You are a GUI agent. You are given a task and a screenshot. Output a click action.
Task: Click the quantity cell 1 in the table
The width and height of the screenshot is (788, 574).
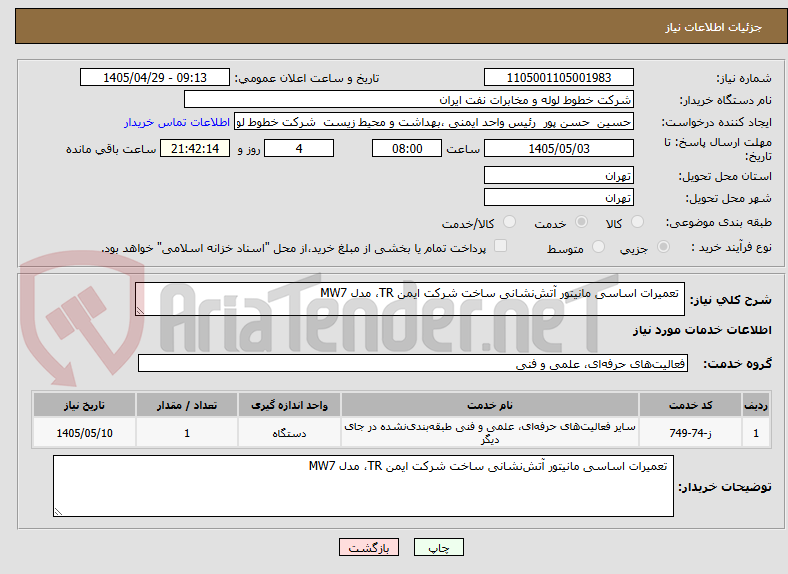(x=187, y=433)
